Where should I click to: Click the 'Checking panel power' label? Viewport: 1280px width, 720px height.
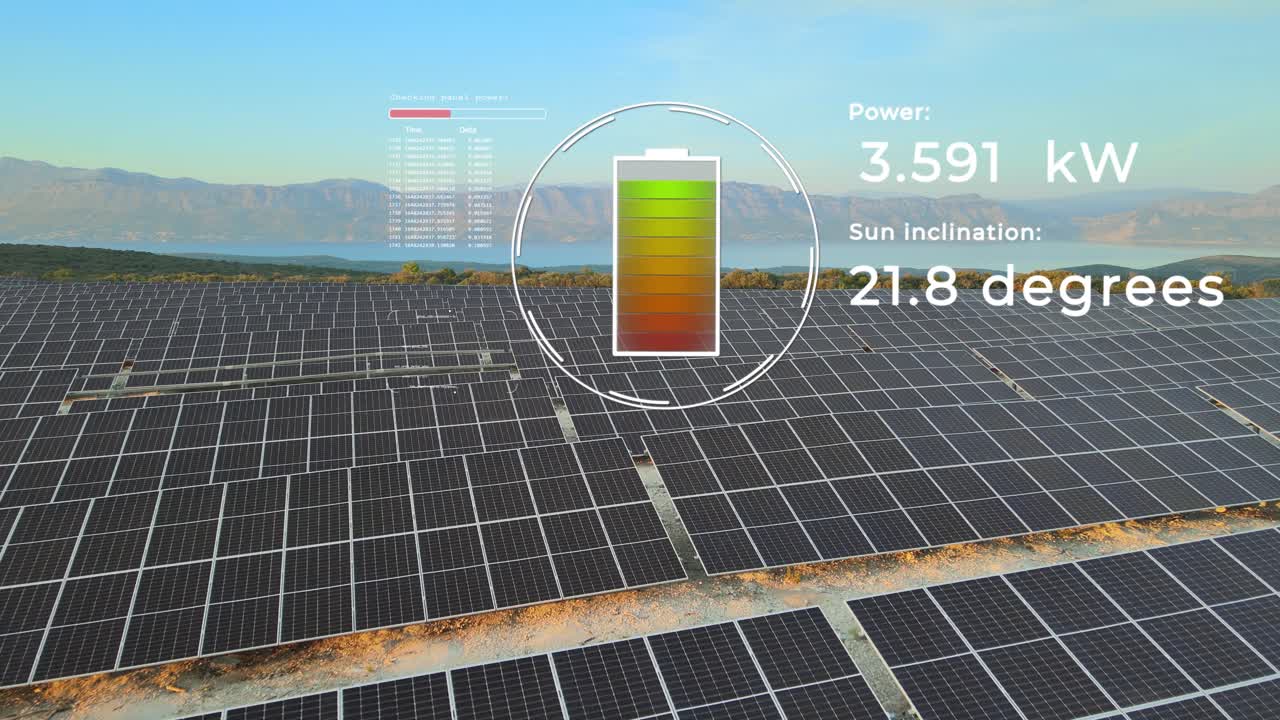448,98
